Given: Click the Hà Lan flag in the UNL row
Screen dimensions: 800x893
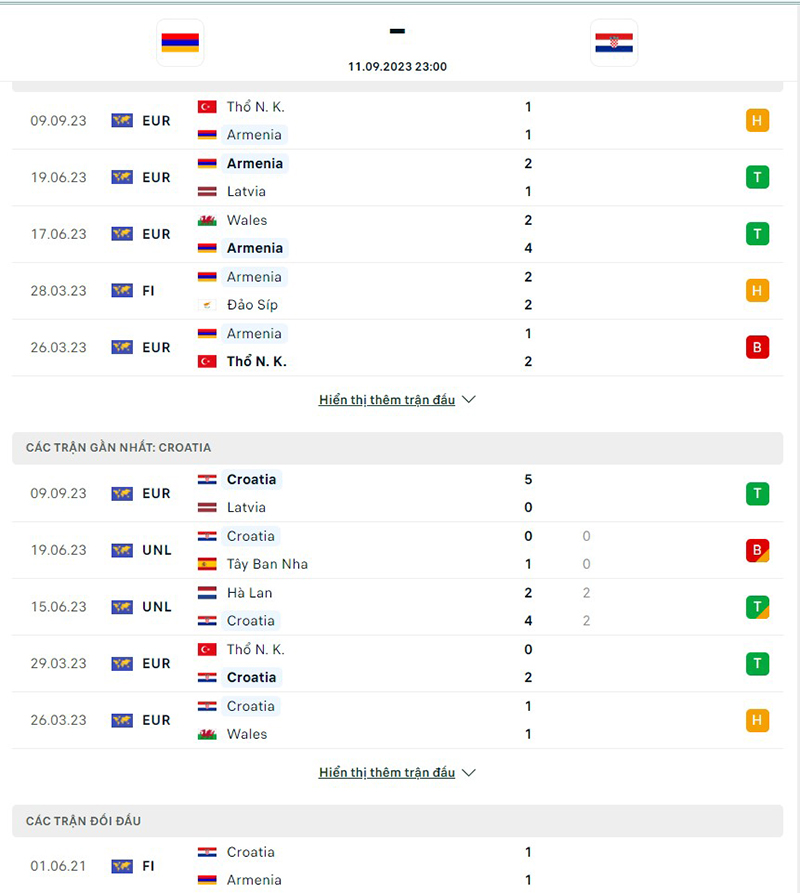Looking at the screenshot, I should (206, 592).
